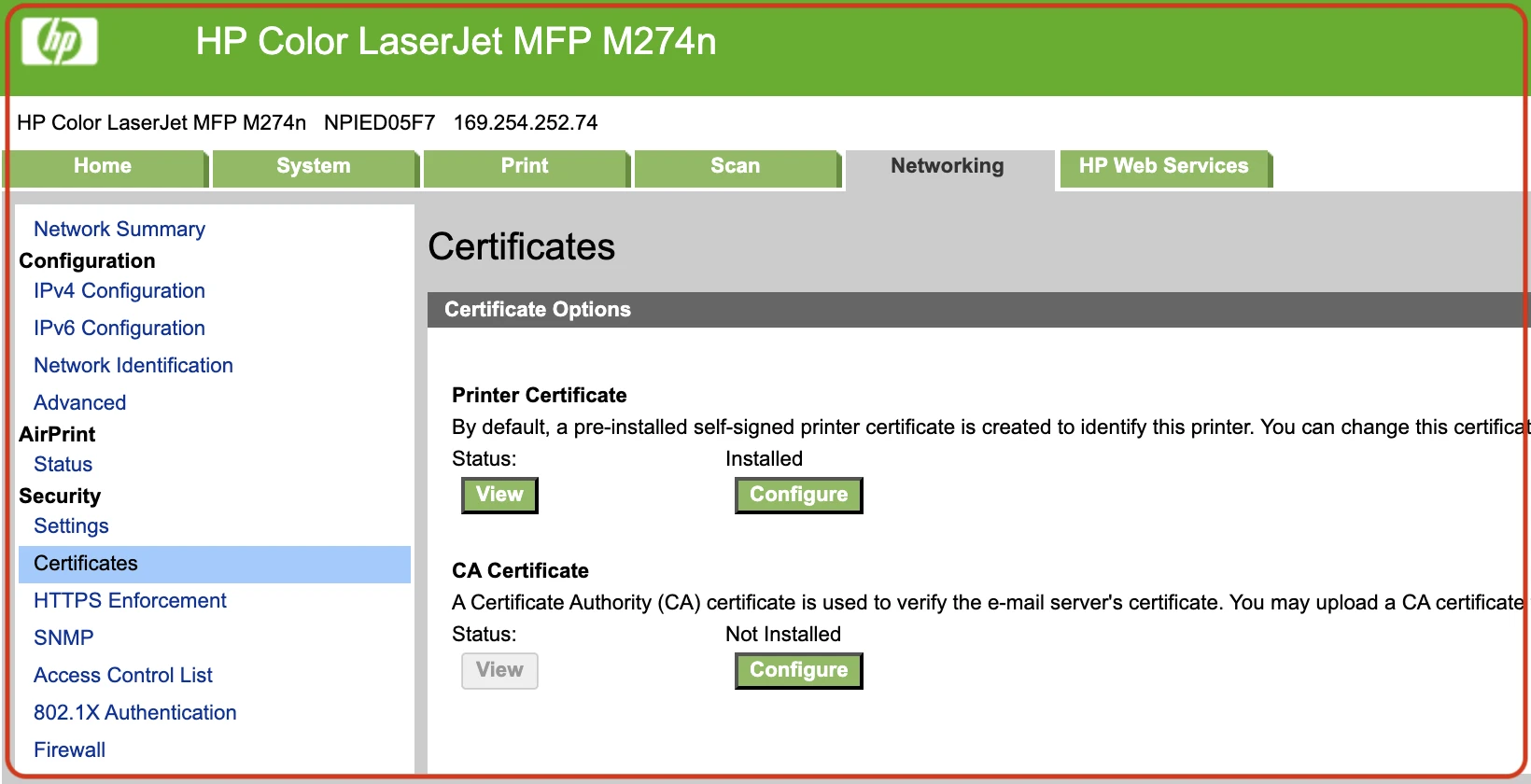Viewport: 1531px width, 784px height.
Task: Select Certificates in the sidebar
Action: 215,564
